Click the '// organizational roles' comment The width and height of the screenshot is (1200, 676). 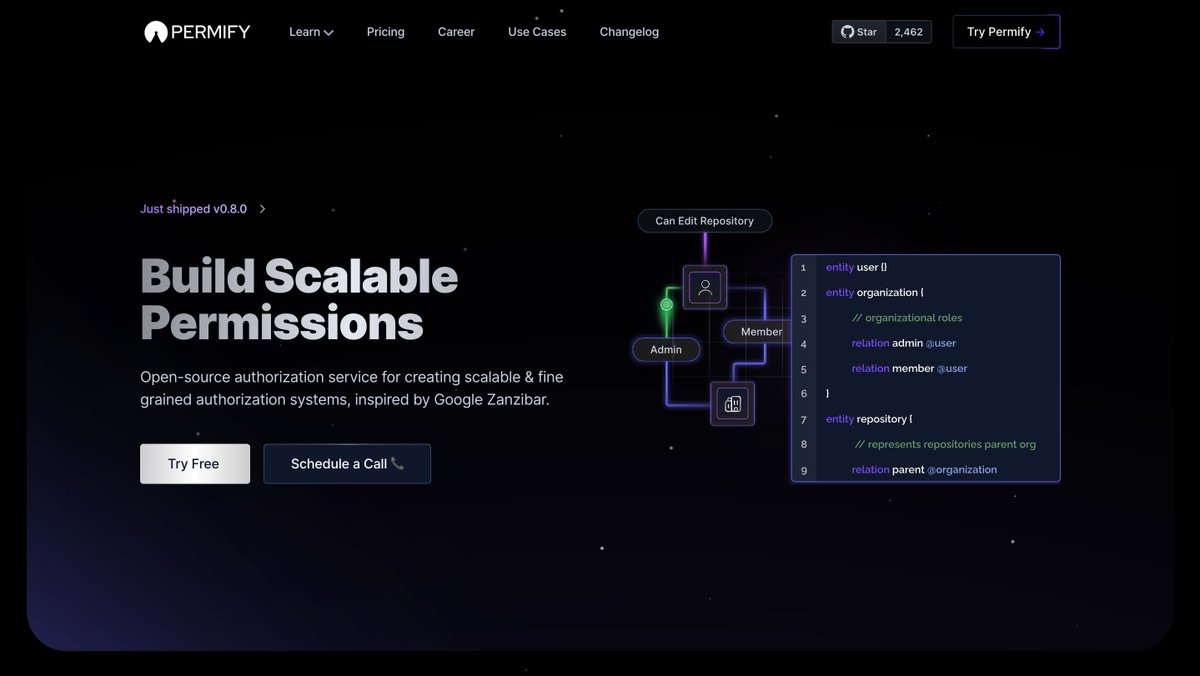907,318
